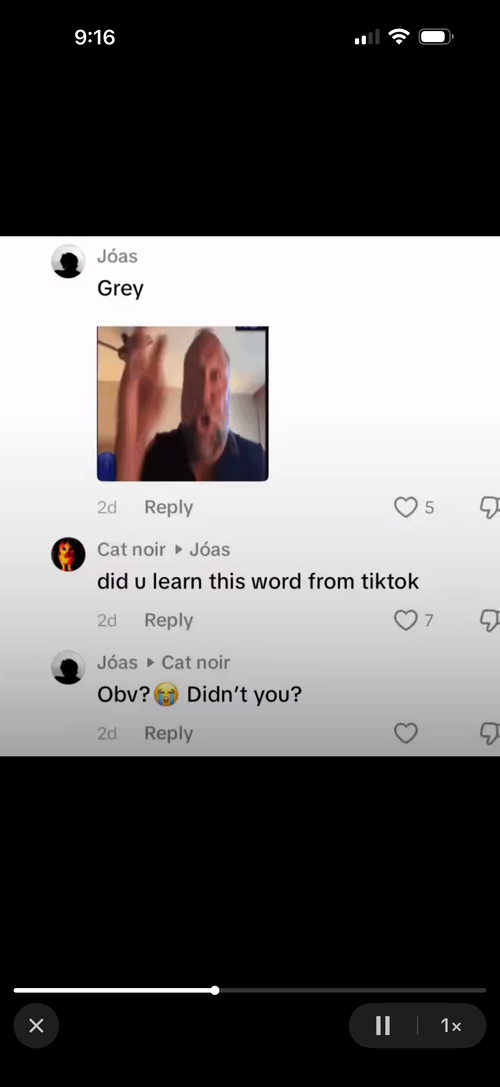Open Jóas's profile avatar beside "Grey"

pos(68,261)
